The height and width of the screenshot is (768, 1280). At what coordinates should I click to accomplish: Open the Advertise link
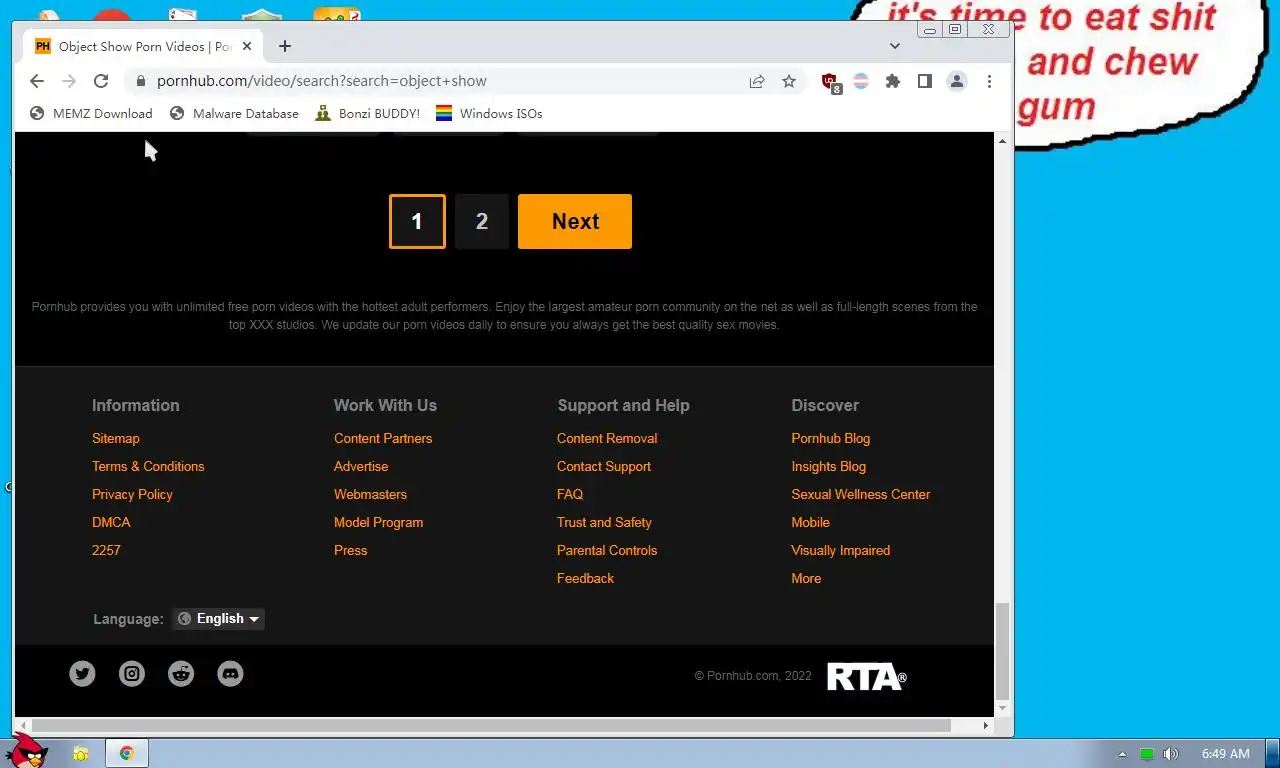tap(361, 466)
